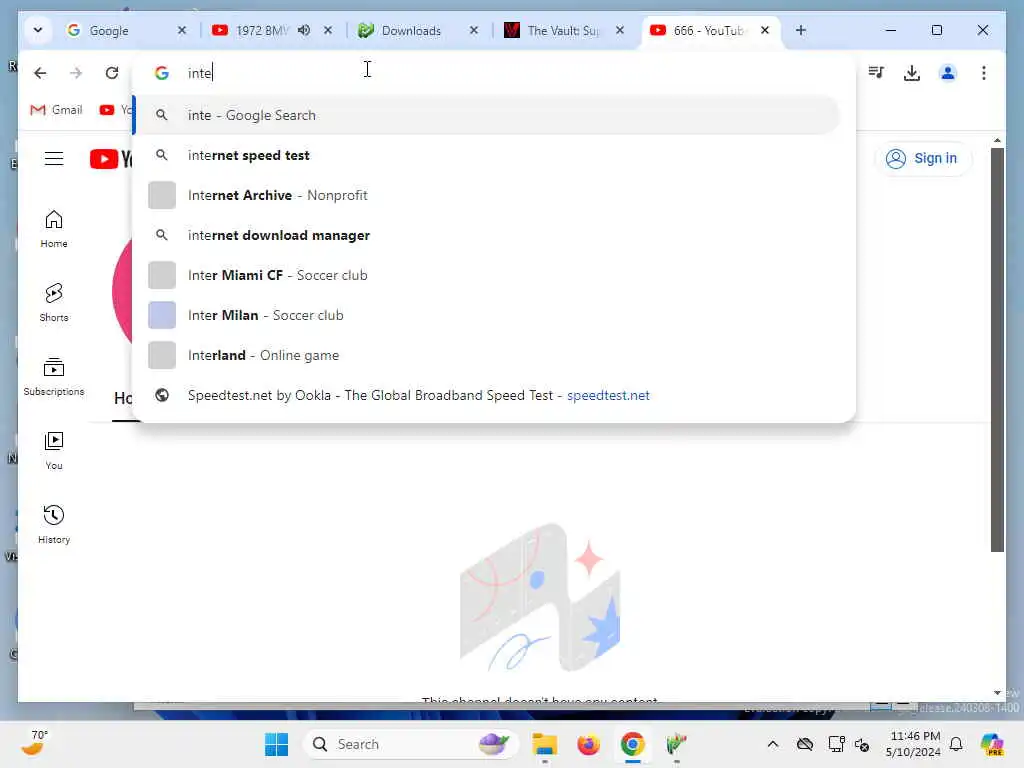
Task: Show hidden system tray icons
Action: click(x=773, y=744)
